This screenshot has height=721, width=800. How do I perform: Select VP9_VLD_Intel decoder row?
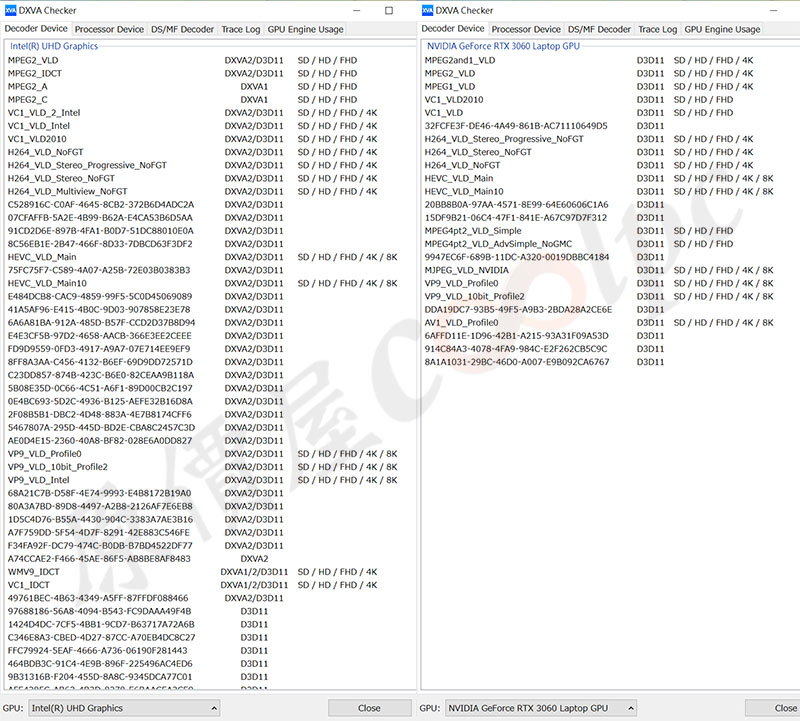pos(203,480)
